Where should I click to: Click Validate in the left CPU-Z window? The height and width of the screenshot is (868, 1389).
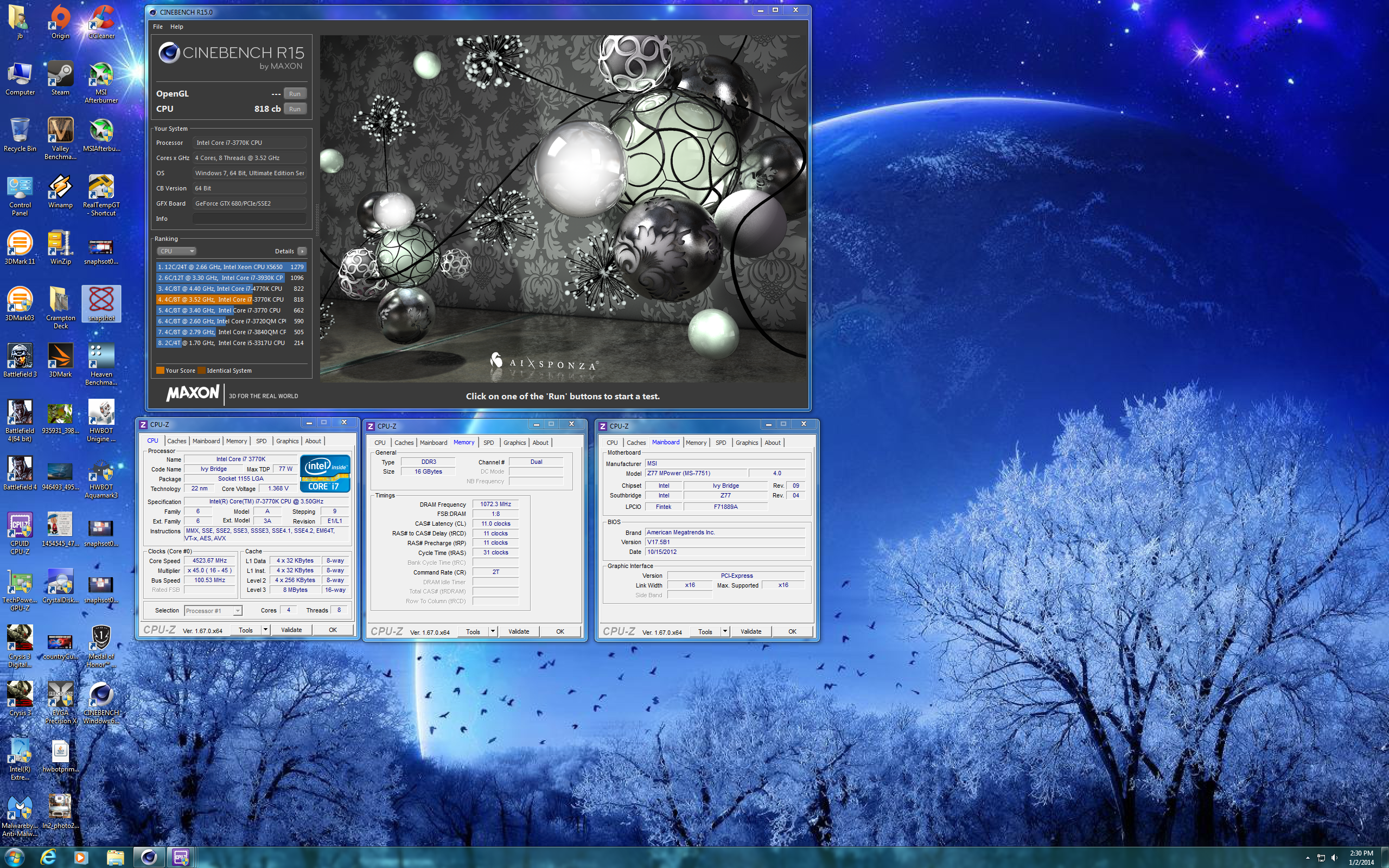[x=291, y=630]
